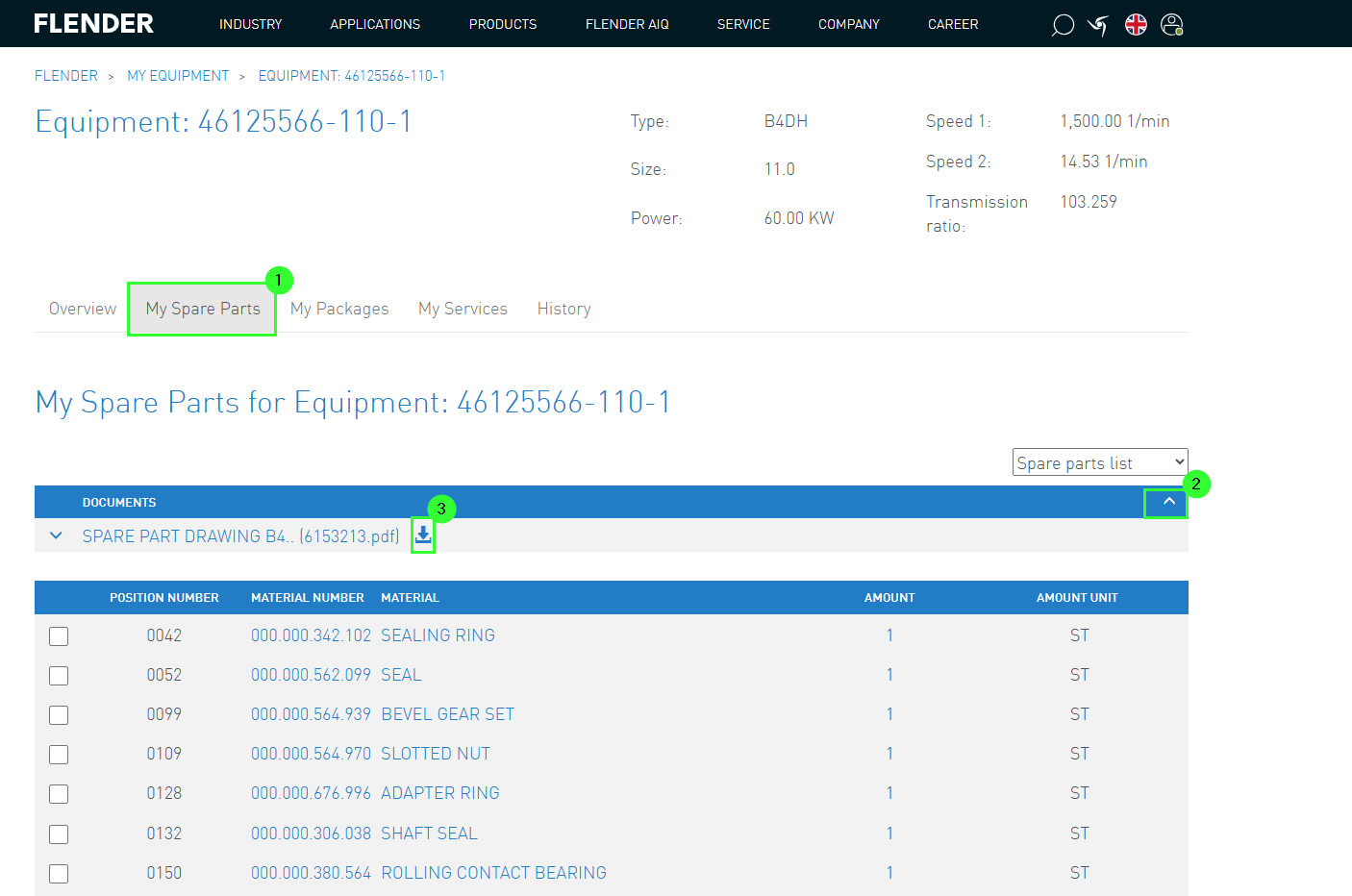Click the equipment 46125566-110-1 breadcrumb
This screenshot has height=896, width=1352.
[352, 76]
